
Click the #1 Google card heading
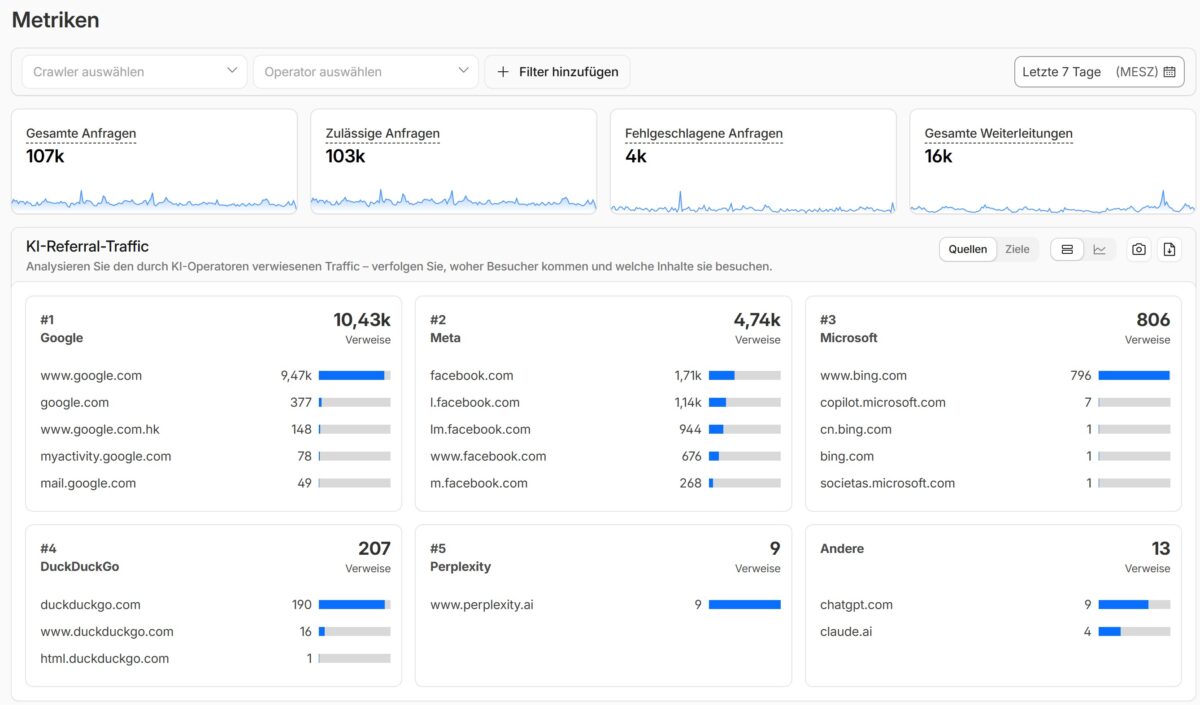62,329
